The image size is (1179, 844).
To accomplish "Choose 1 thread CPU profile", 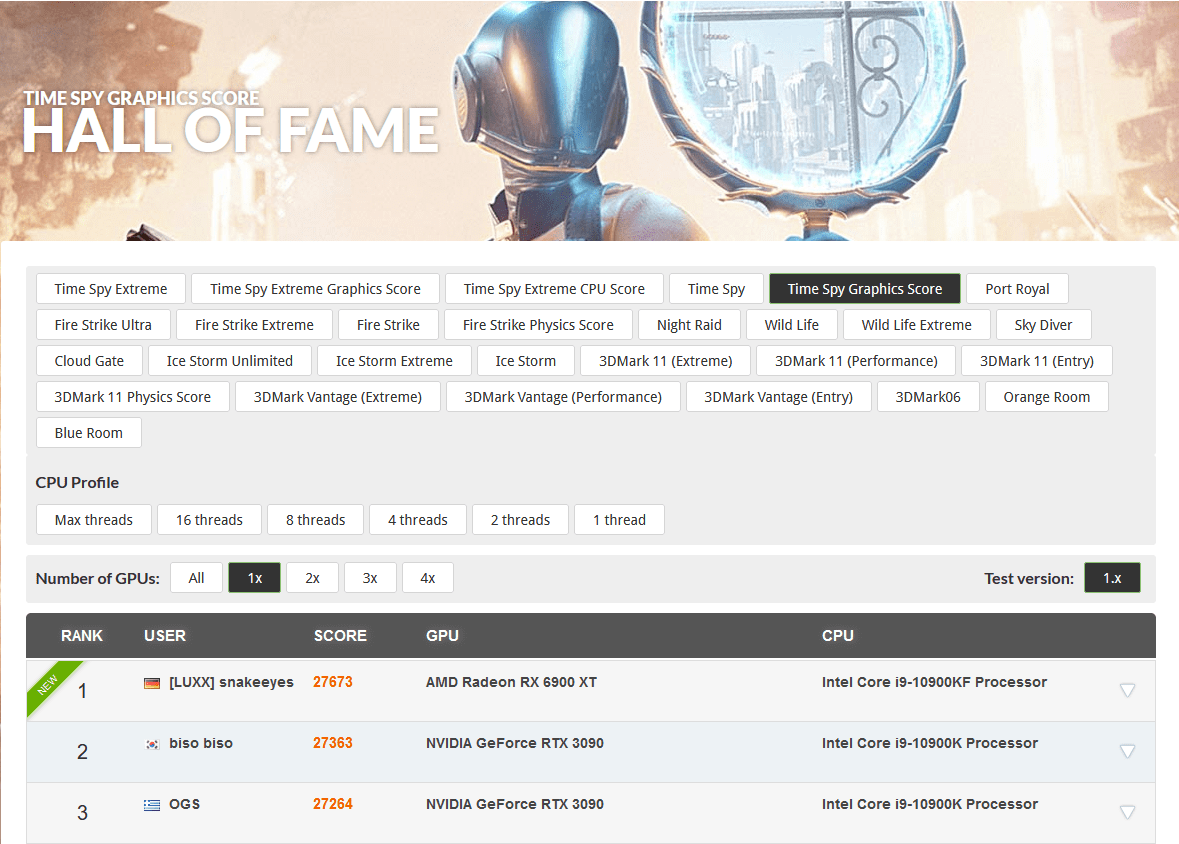I will pos(619,520).
